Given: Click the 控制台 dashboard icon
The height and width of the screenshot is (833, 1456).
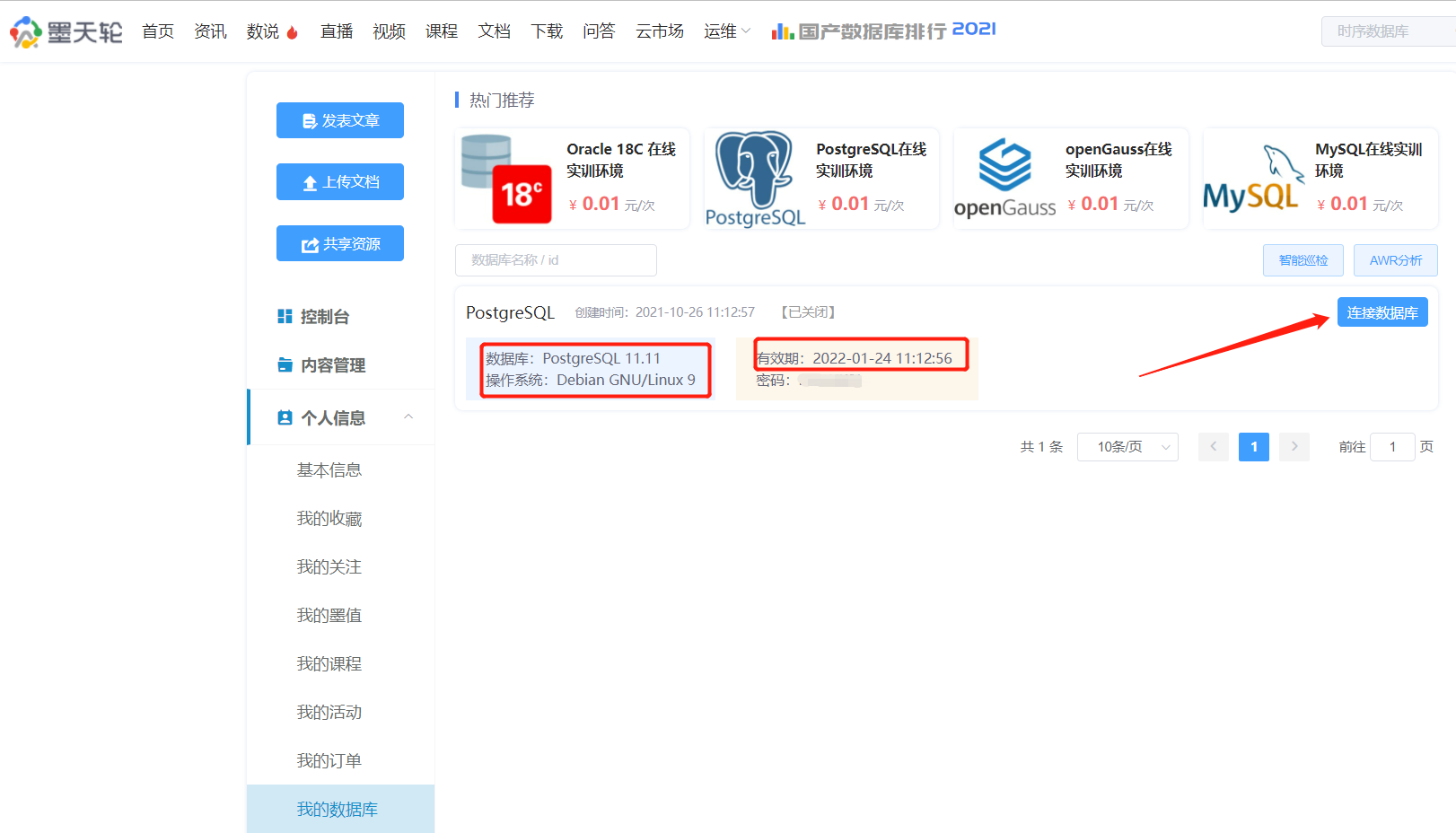Looking at the screenshot, I should click(285, 316).
